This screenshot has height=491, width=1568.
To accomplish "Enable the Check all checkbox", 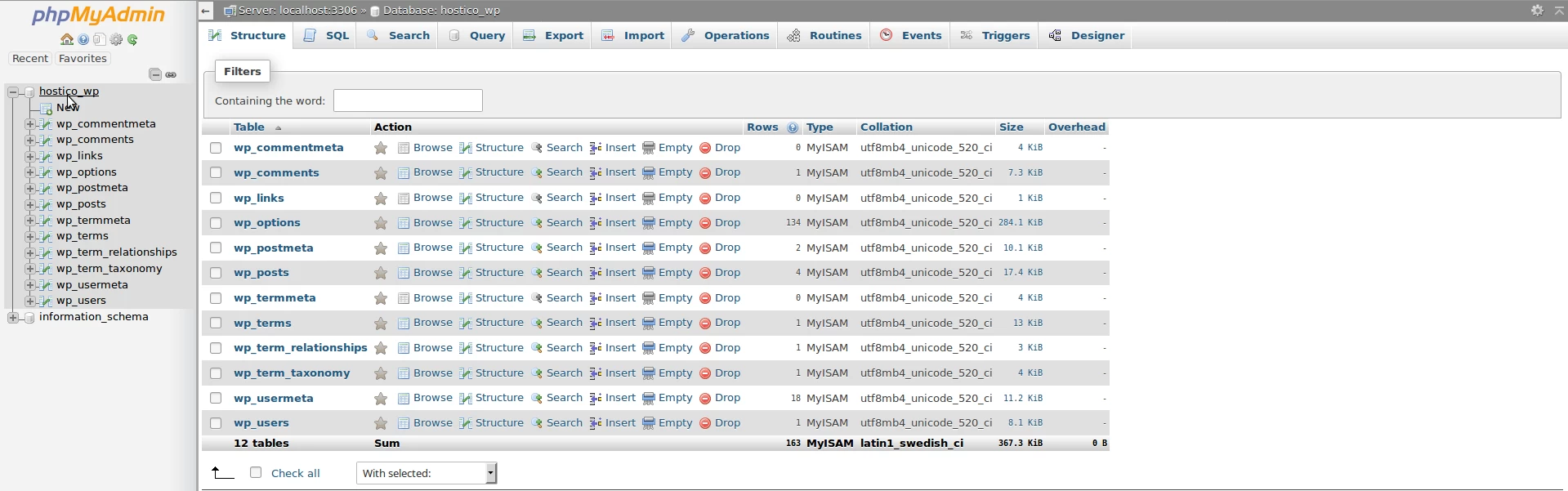I will point(256,473).
